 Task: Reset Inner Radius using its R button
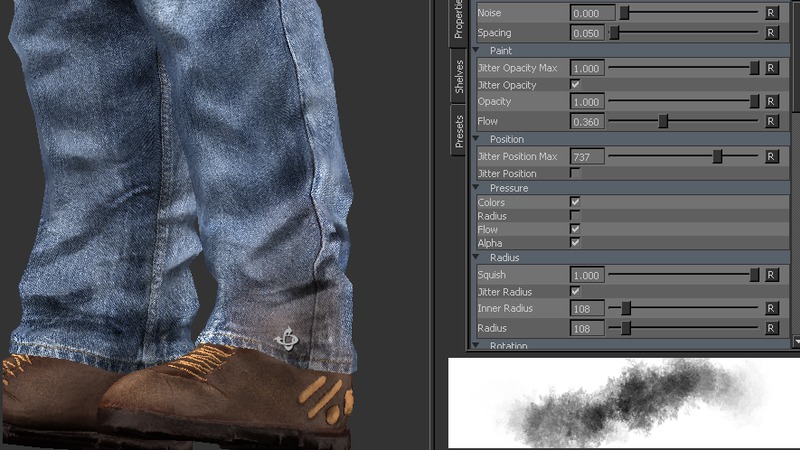coord(771,309)
